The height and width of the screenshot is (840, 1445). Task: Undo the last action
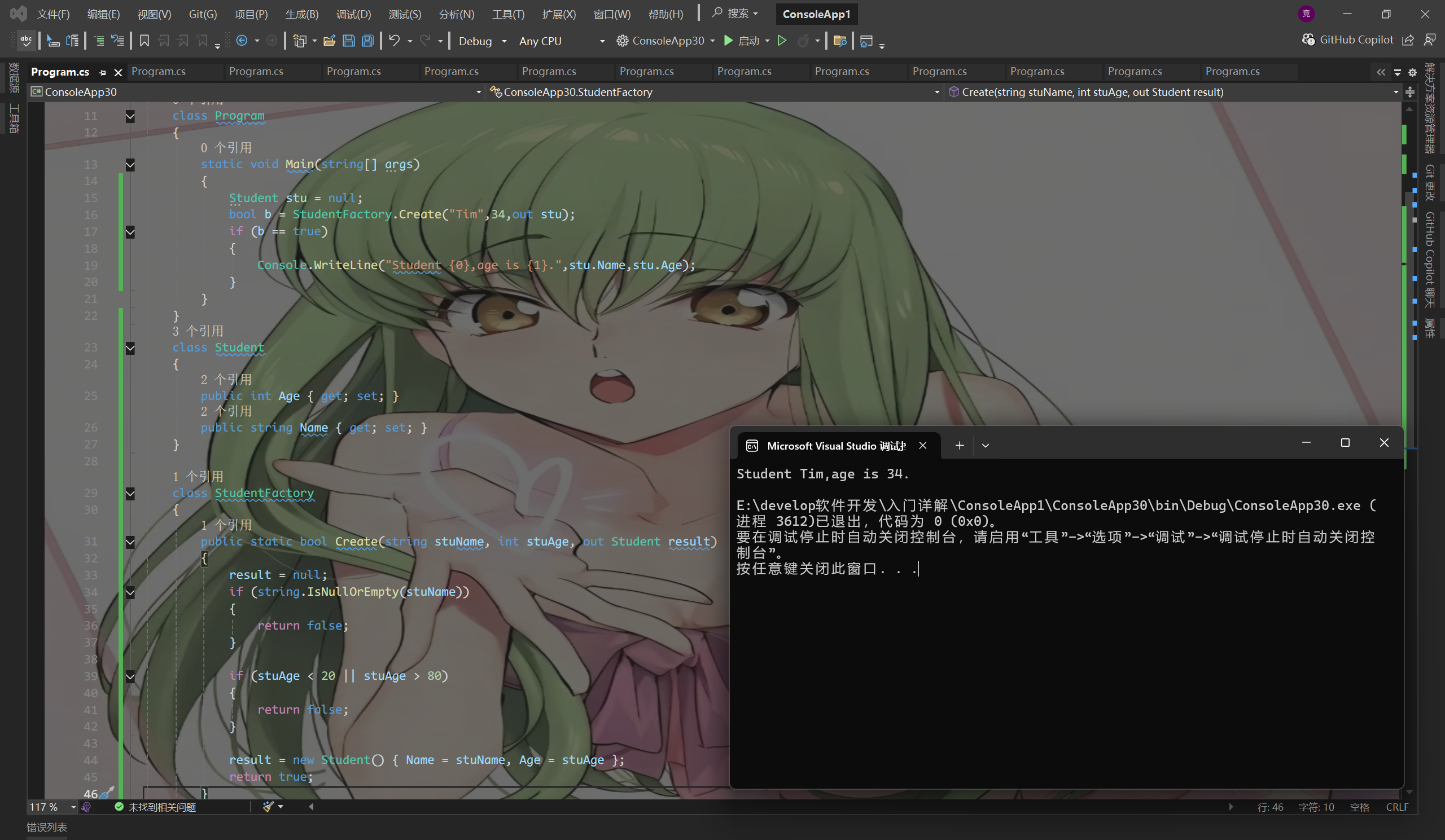(x=395, y=41)
